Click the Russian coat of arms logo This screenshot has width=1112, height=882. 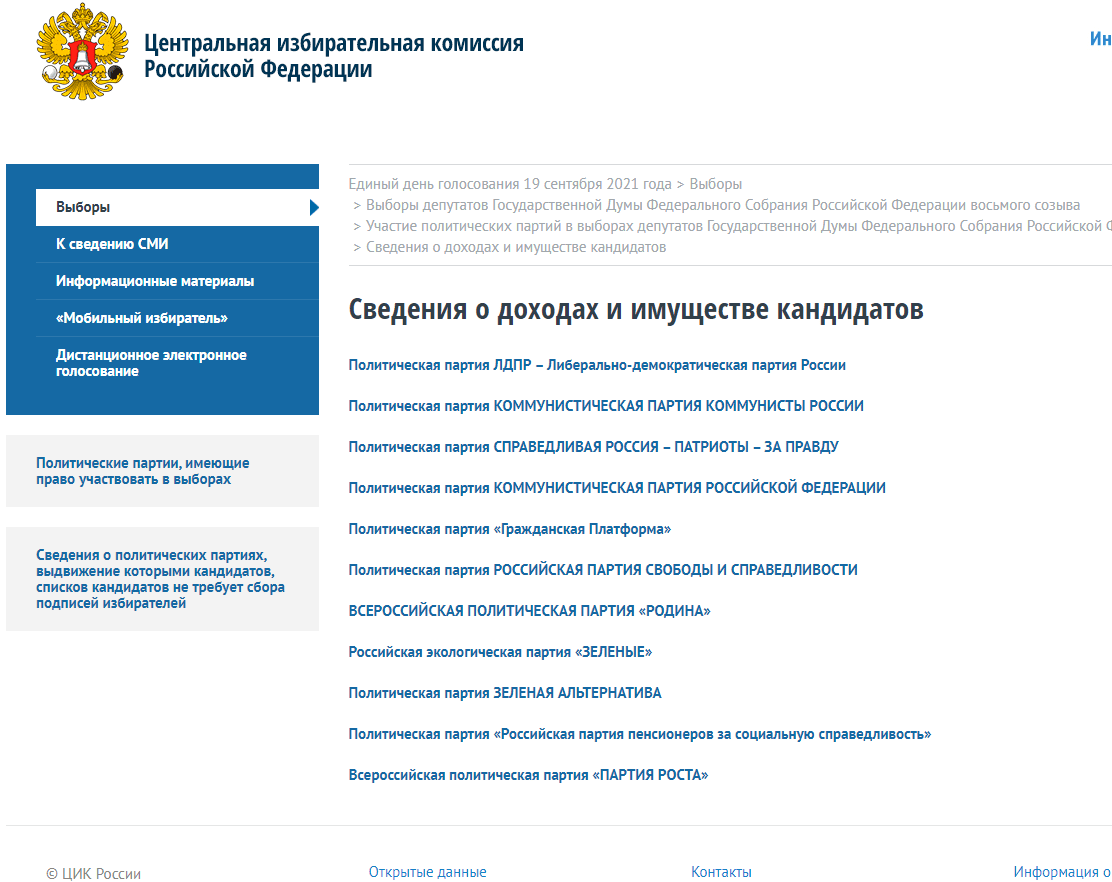pyautogui.click(x=82, y=52)
